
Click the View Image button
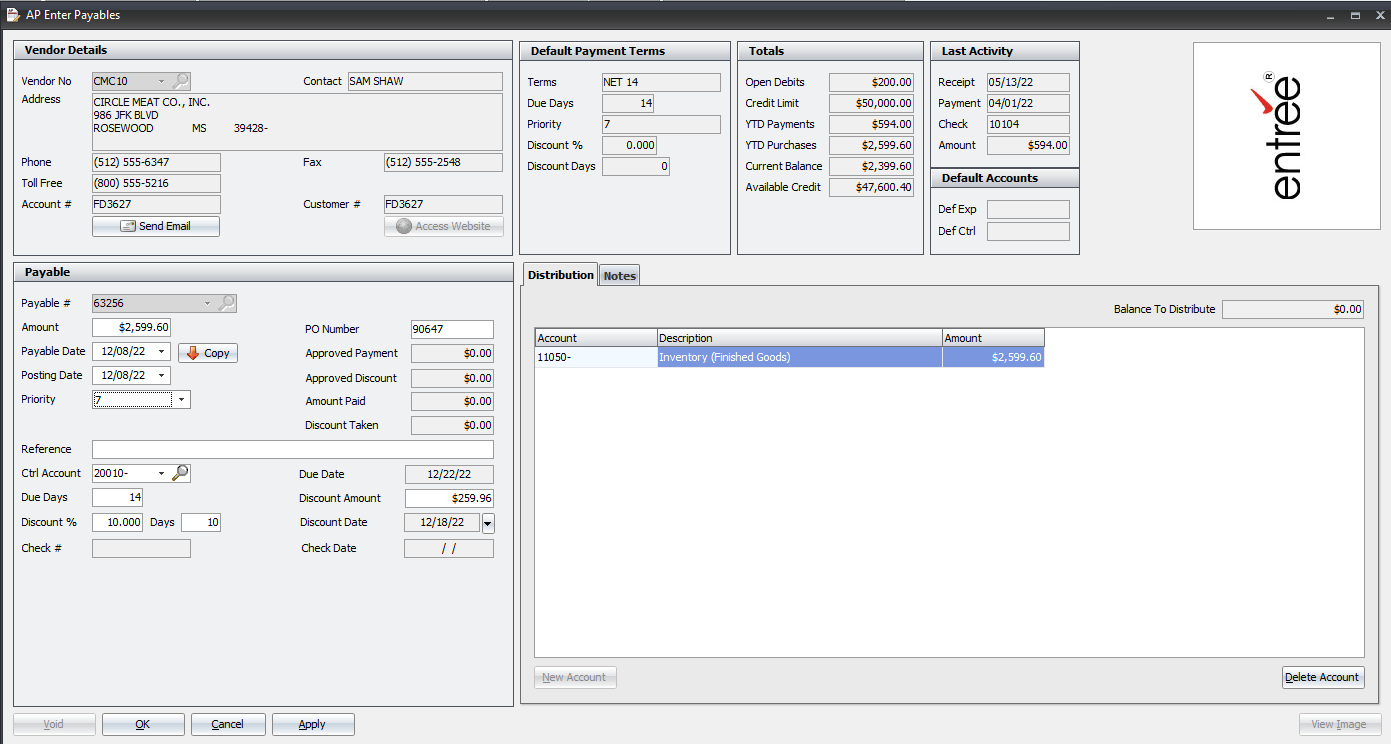click(x=1340, y=723)
